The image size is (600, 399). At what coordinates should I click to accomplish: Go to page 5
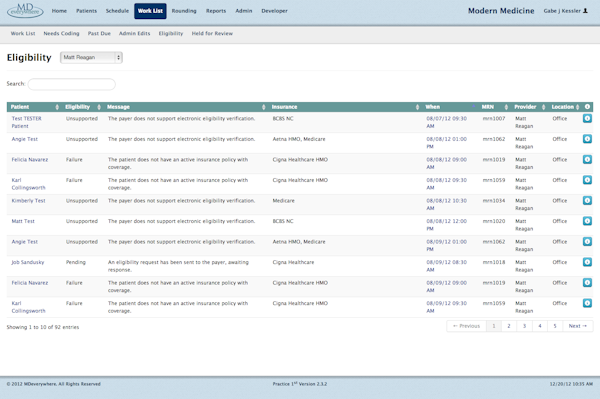click(x=555, y=326)
